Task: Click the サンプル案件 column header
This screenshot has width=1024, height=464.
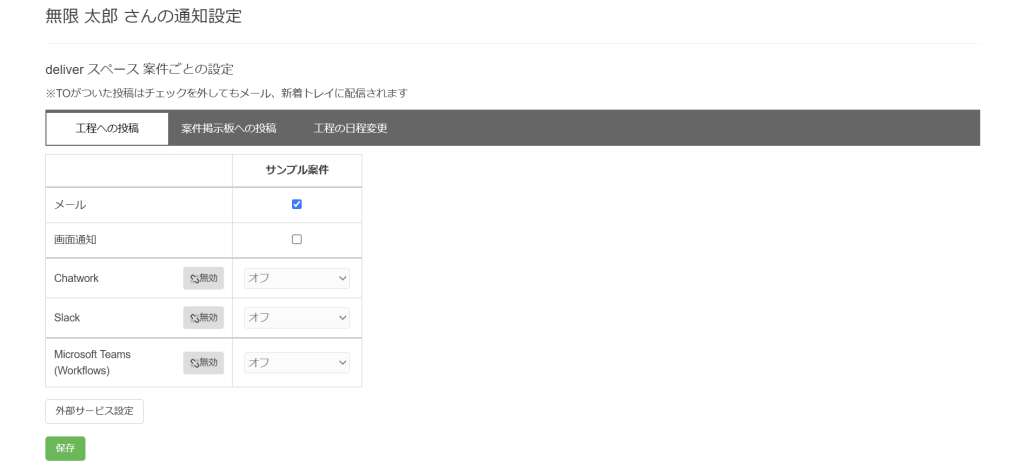Action: [x=297, y=170]
